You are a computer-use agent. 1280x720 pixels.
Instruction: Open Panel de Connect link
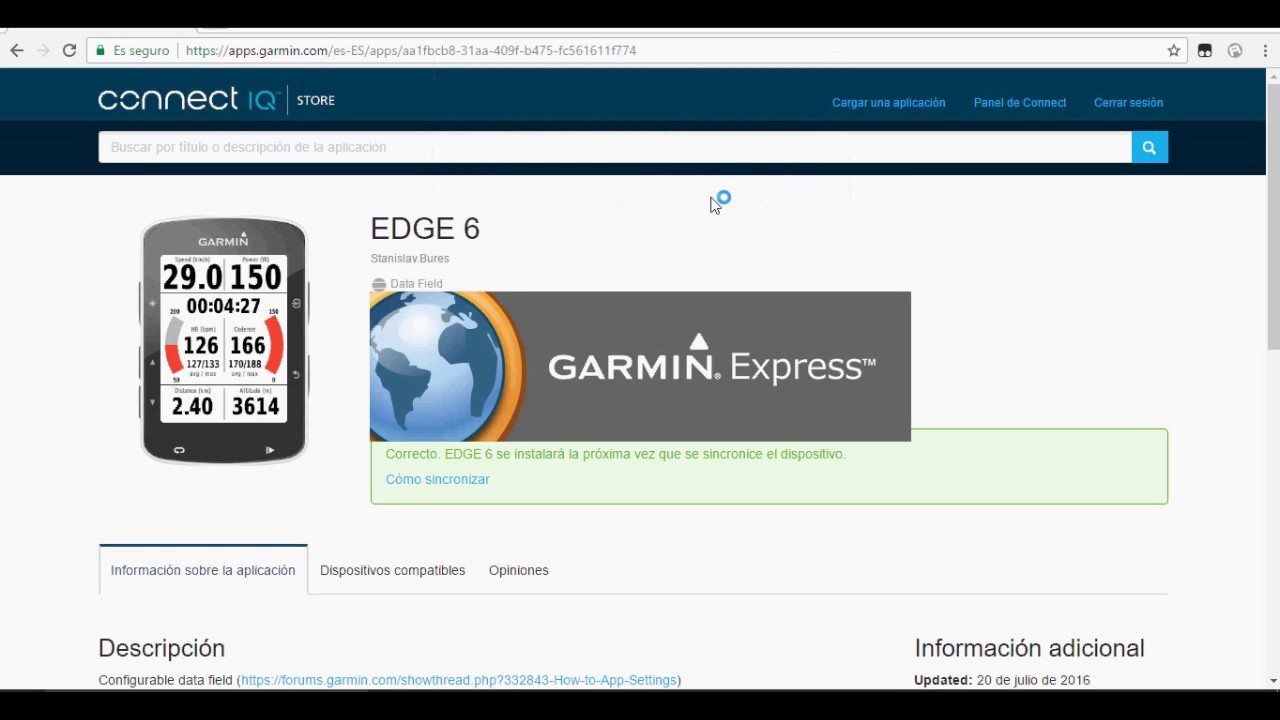pos(1020,103)
